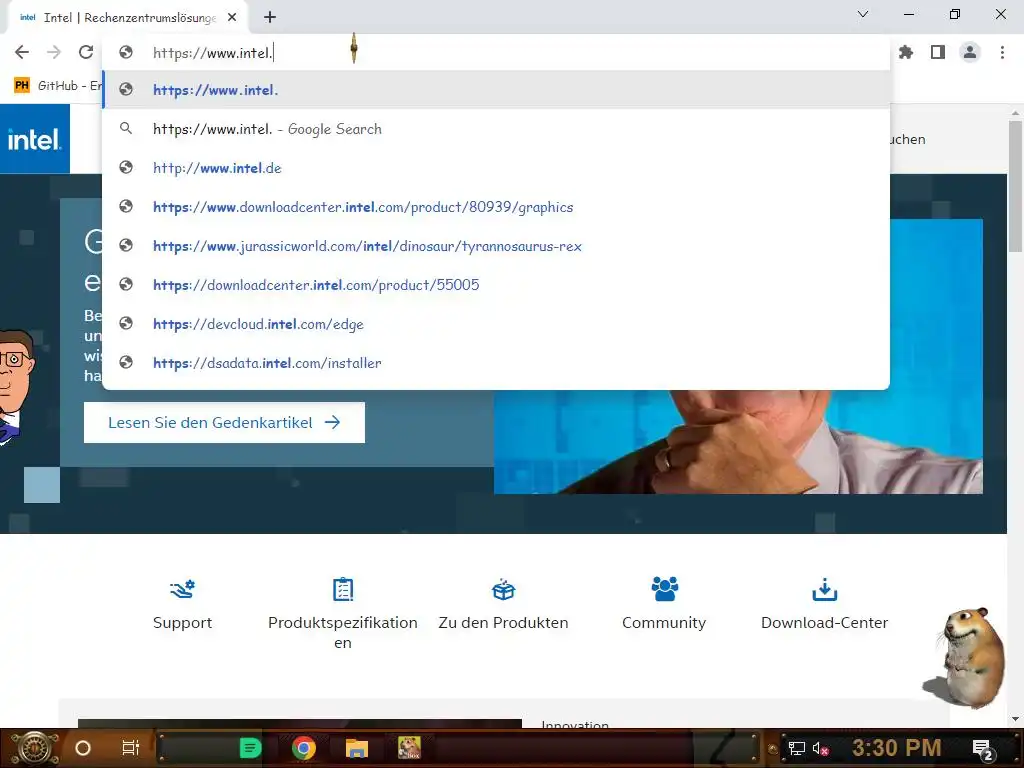This screenshot has width=1024, height=768.
Task: Select the Intel Rechenzentrumslösungen tab
Action: tap(127, 18)
